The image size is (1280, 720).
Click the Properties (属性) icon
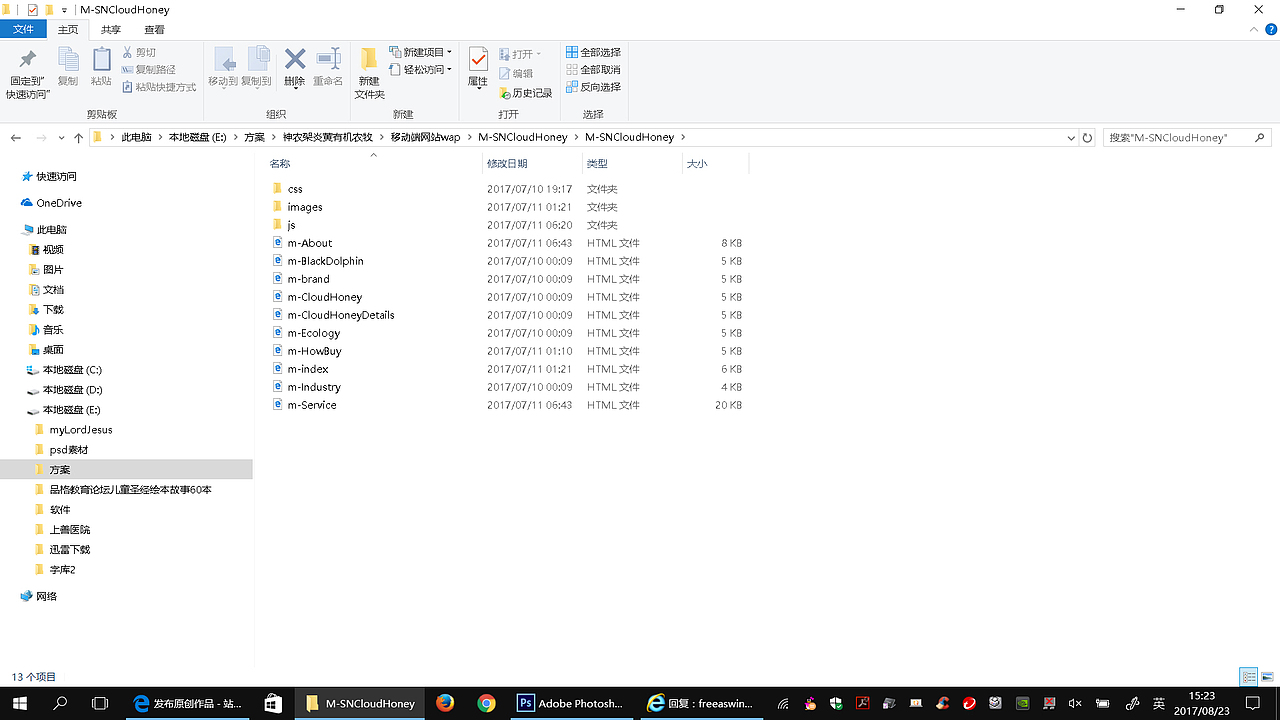(478, 60)
